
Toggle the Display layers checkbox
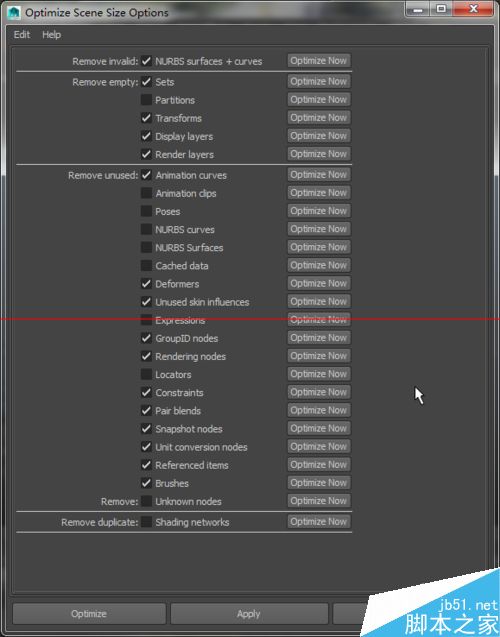point(146,136)
